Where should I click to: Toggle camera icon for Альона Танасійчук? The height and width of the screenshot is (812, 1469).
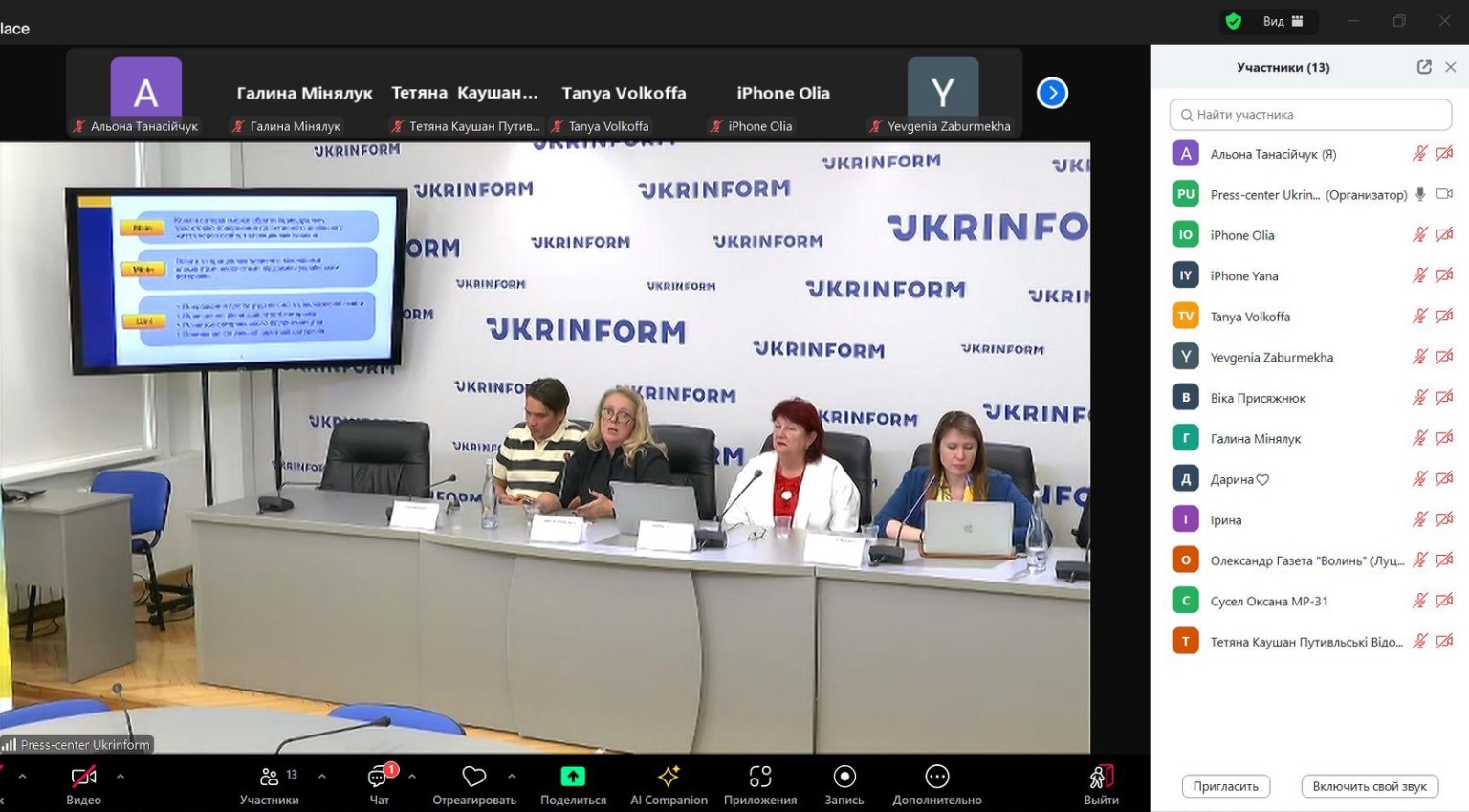(x=1444, y=154)
